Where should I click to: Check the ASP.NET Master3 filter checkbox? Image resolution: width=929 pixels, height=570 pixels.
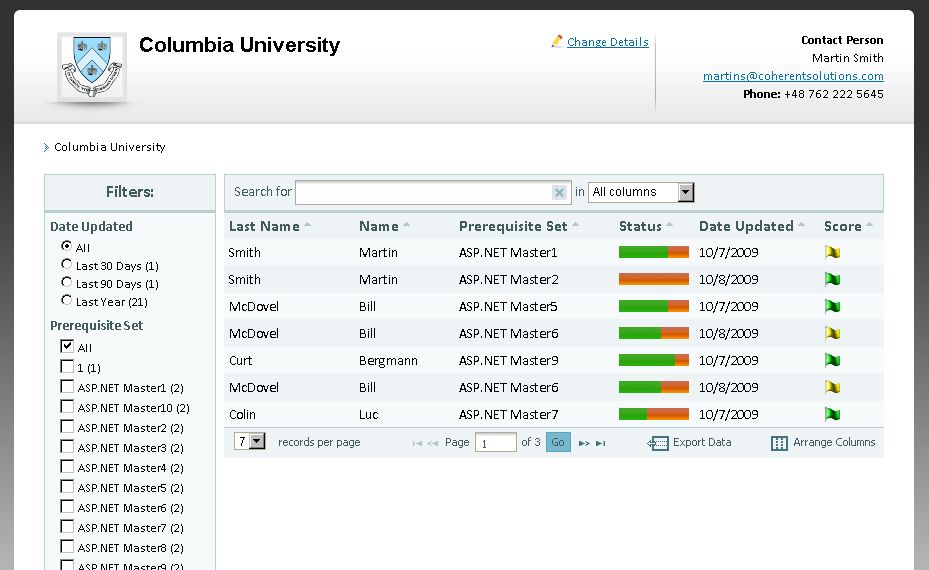(67, 446)
